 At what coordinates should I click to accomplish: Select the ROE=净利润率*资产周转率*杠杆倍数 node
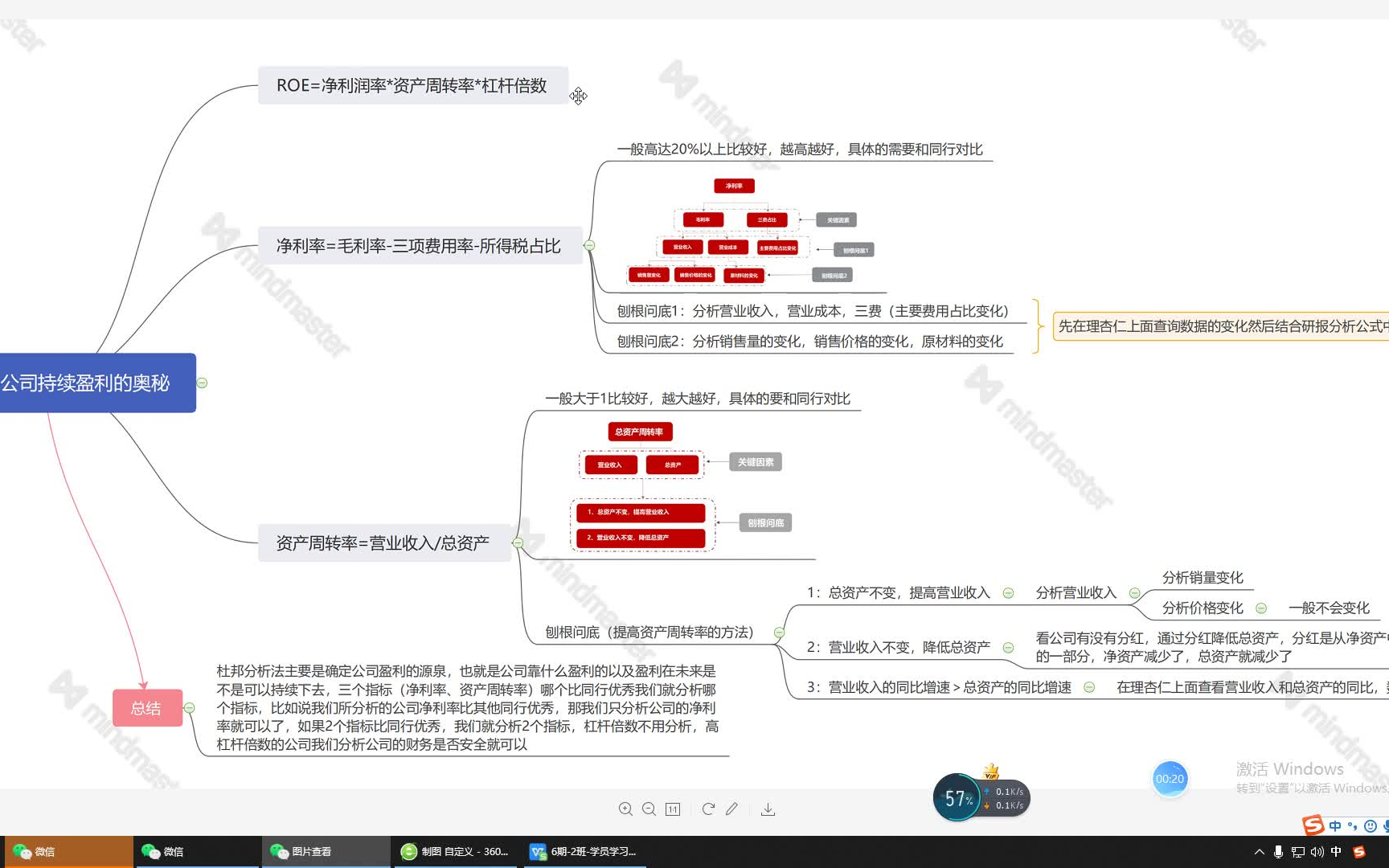[x=412, y=85]
